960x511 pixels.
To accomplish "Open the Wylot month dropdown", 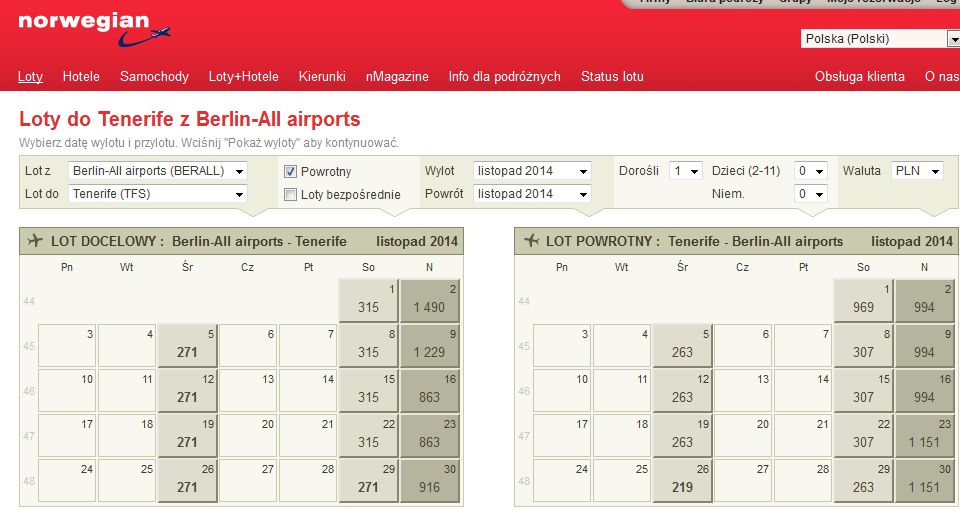I will pos(532,171).
